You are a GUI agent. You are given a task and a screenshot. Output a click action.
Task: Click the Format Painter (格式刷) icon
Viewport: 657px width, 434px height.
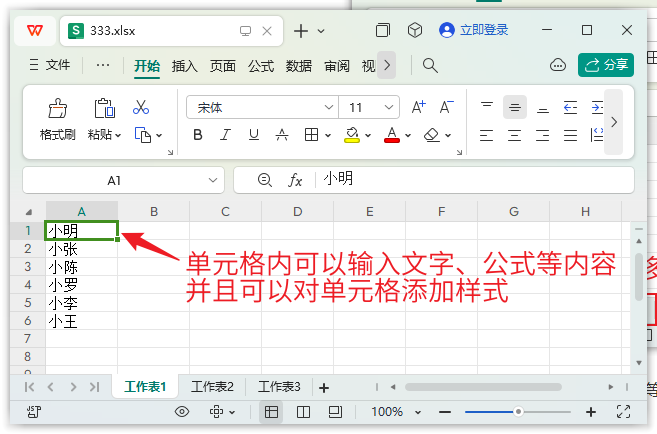tap(57, 108)
